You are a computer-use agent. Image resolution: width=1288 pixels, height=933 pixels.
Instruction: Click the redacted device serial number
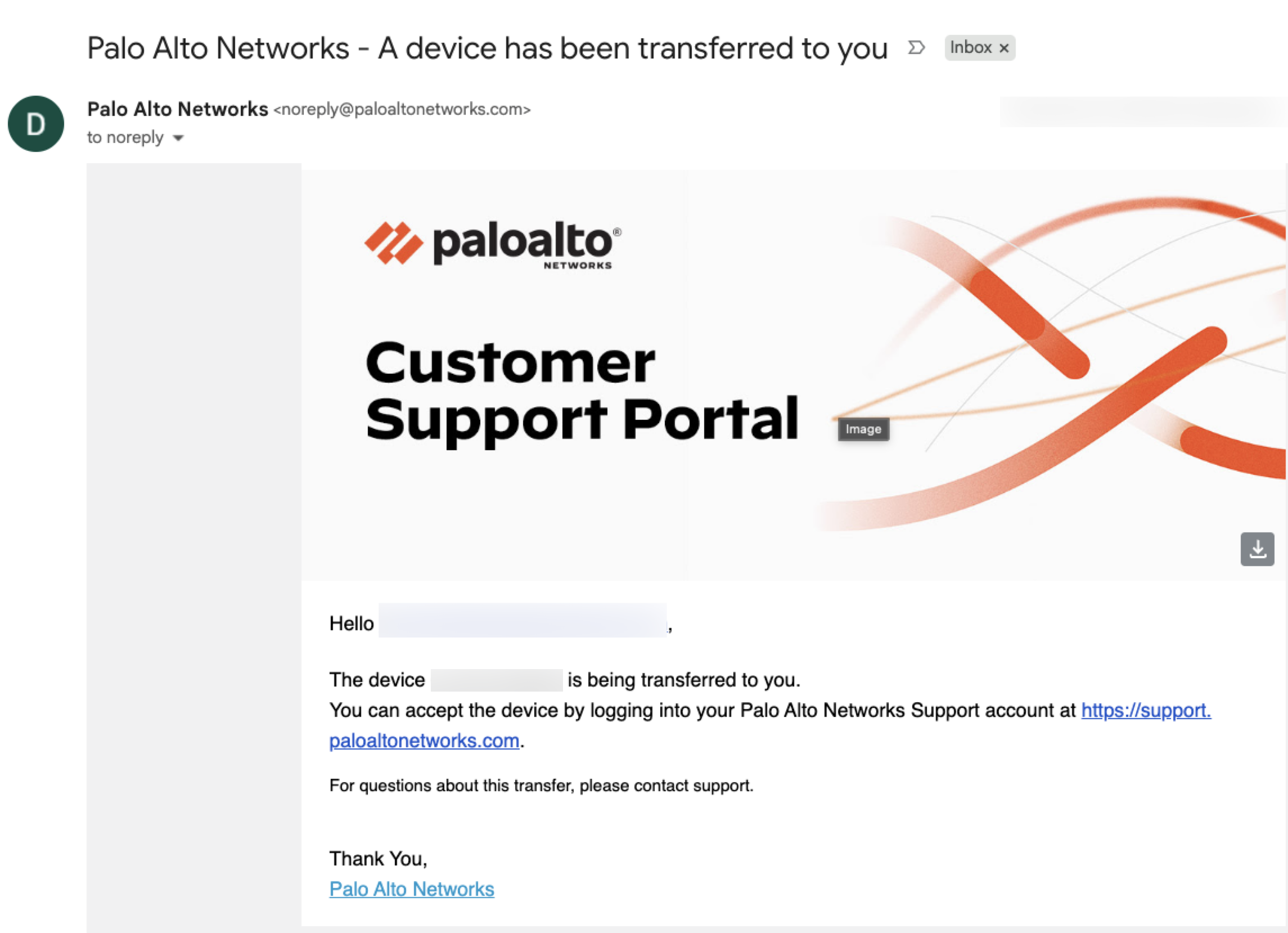pos(496,680)
